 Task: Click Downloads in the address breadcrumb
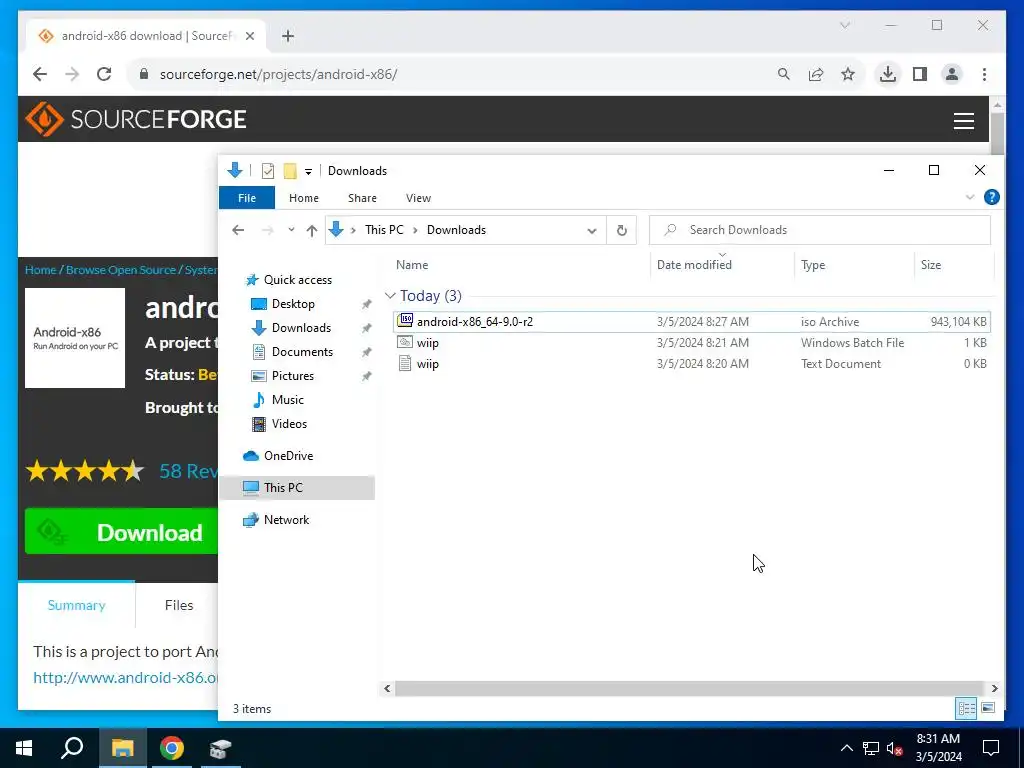pos(456,230)
